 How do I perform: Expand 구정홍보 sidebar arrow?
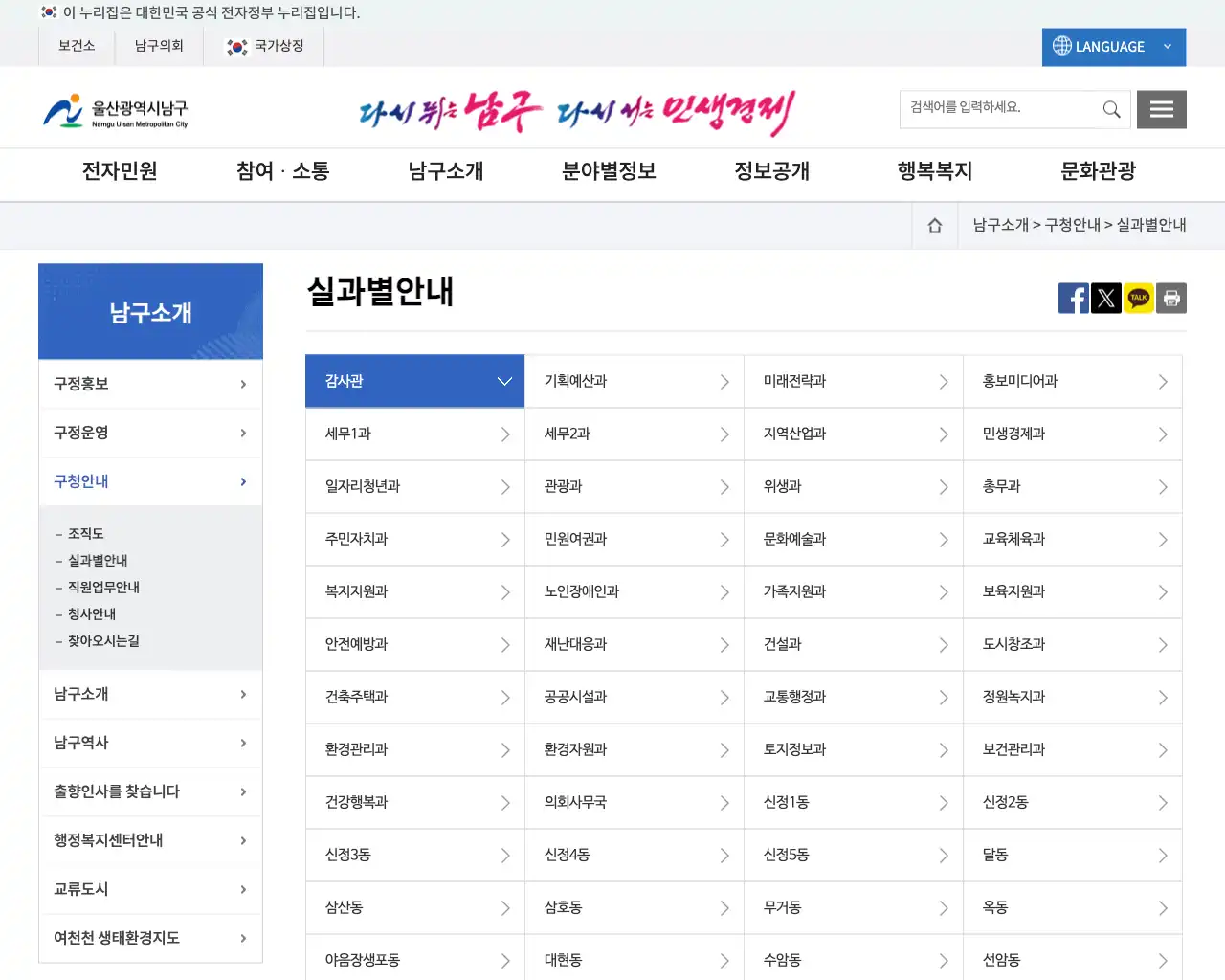pos(243,384)
